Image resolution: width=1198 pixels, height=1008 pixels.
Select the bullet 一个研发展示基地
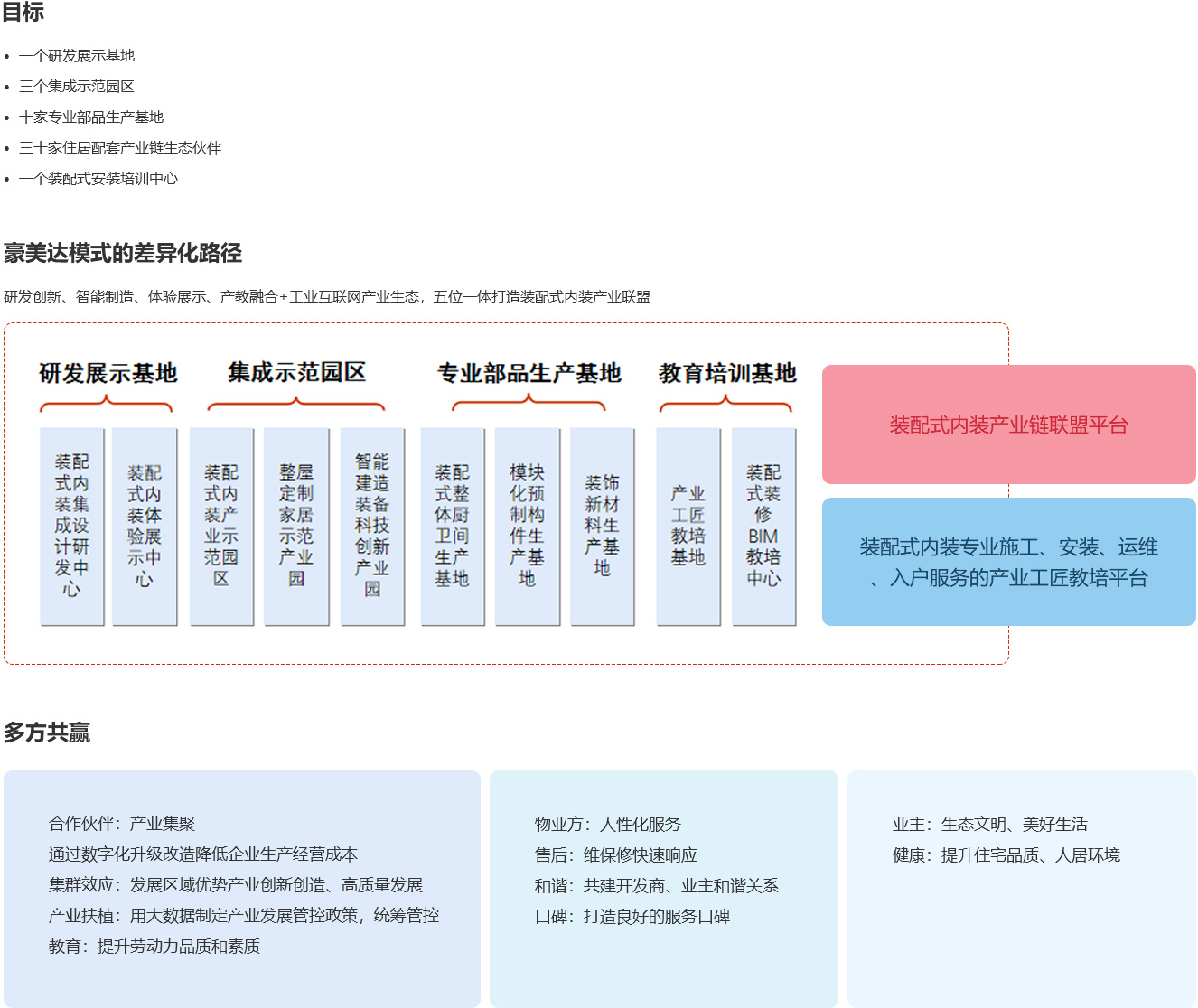pos(77,56)
